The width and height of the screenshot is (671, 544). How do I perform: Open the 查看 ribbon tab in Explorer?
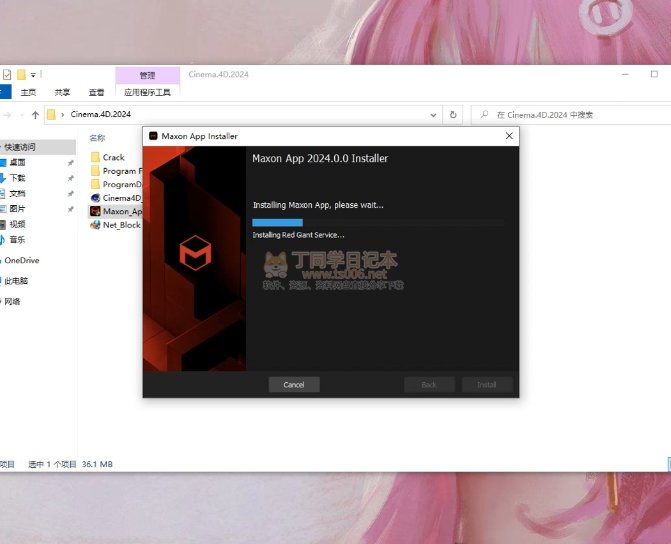pyautogui.click(x=96, y=92)
